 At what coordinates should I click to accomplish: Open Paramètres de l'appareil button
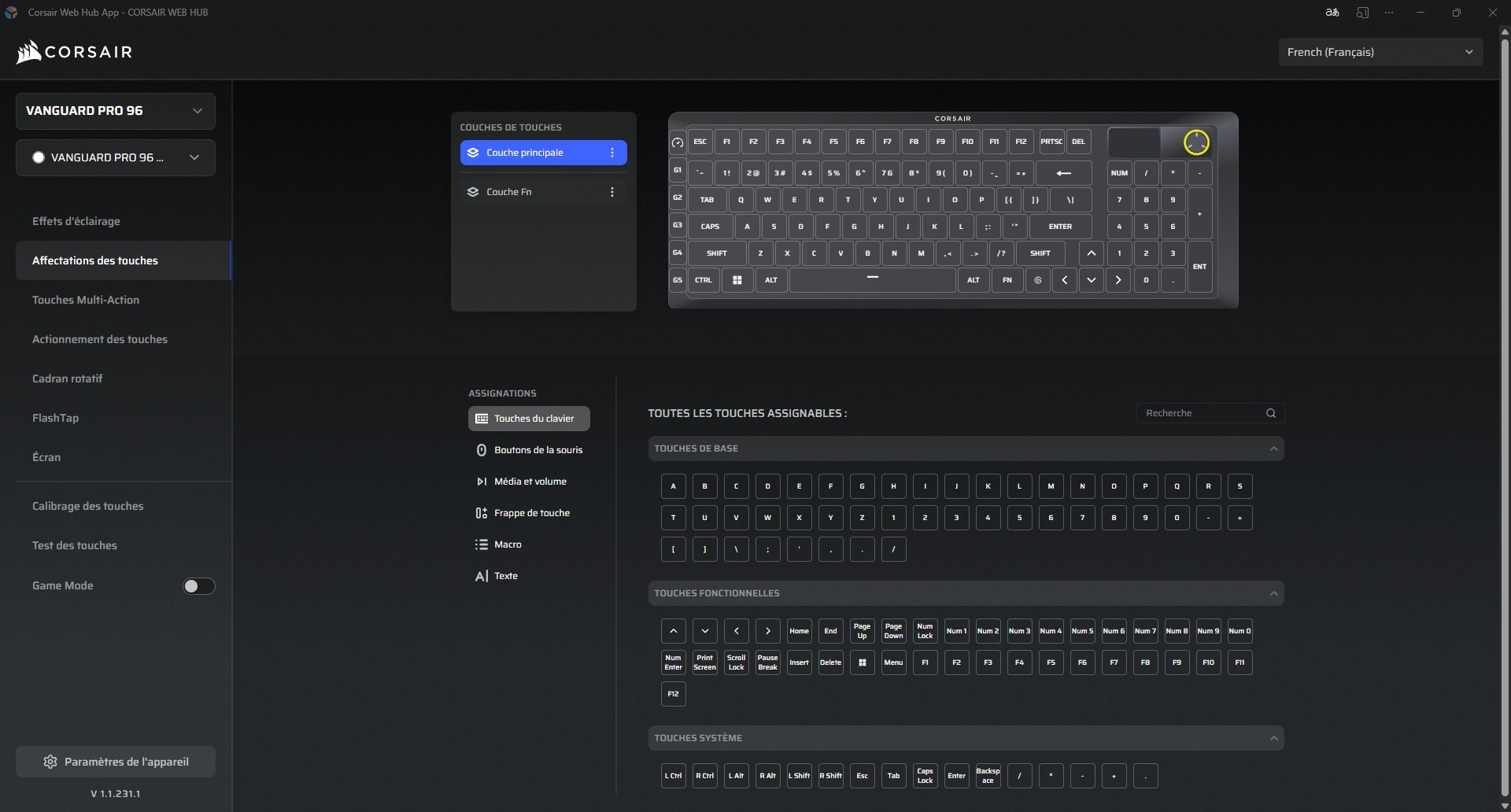[x=116, y=762]
